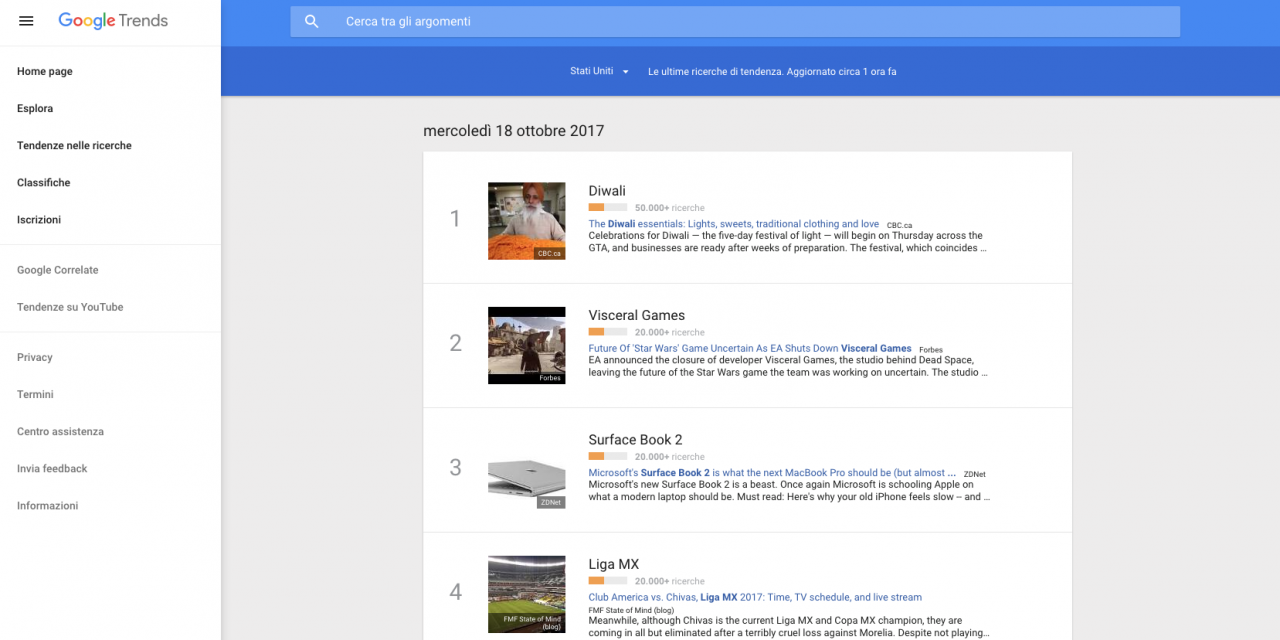
Task: Open 'The Diwali essentials' article link
Action: point(734,224)
